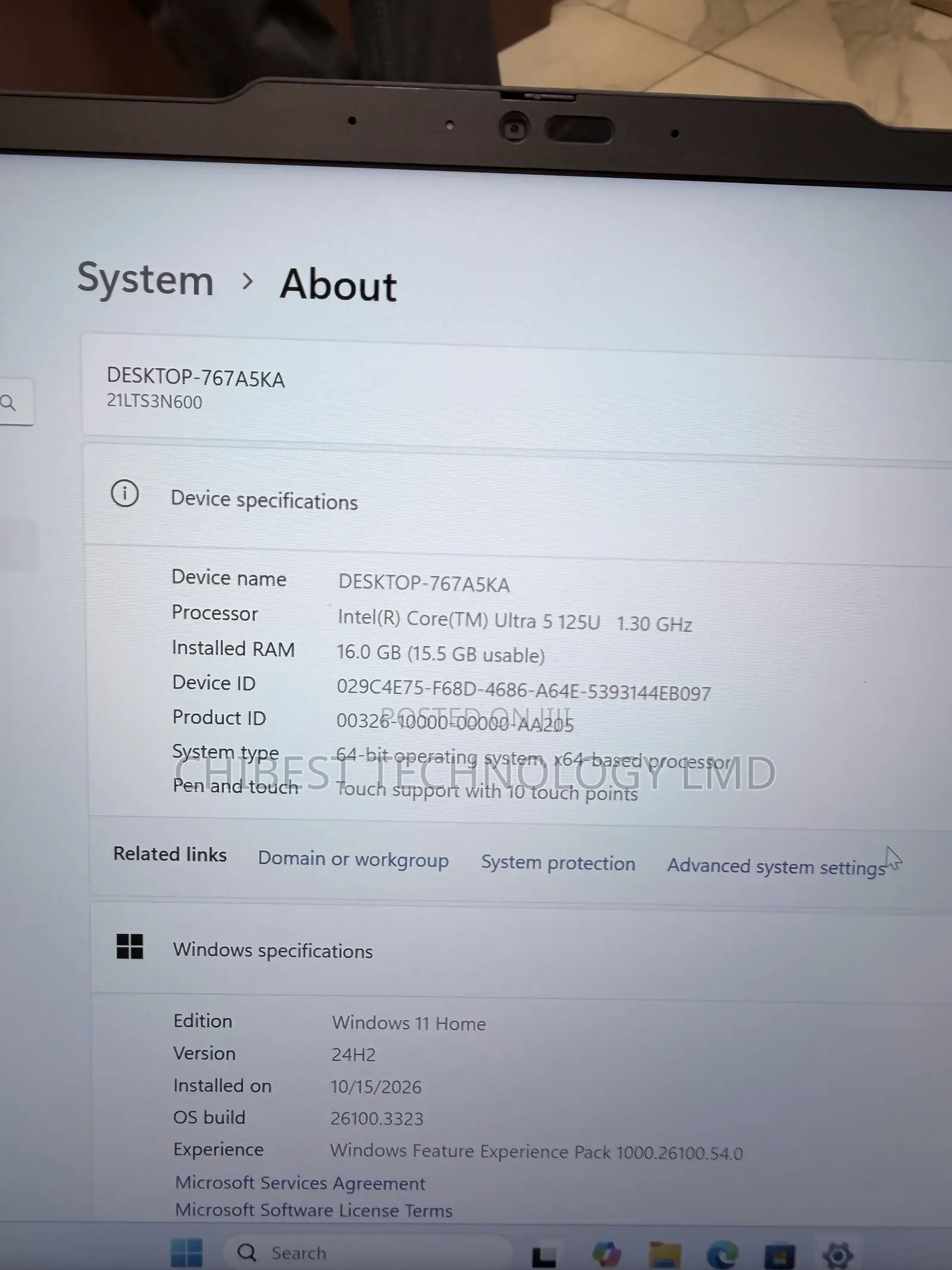Screen dimensions: 952x1270
Task: Select System type 64-bit value
Action: tap(534, 759)
